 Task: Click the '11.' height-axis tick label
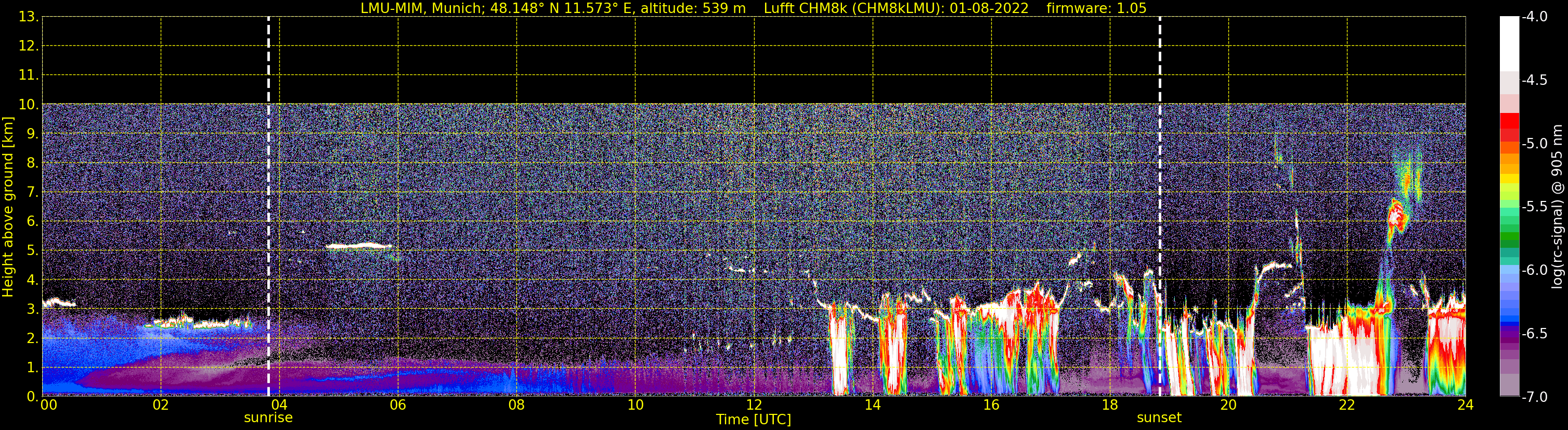[x=29, y=75]
